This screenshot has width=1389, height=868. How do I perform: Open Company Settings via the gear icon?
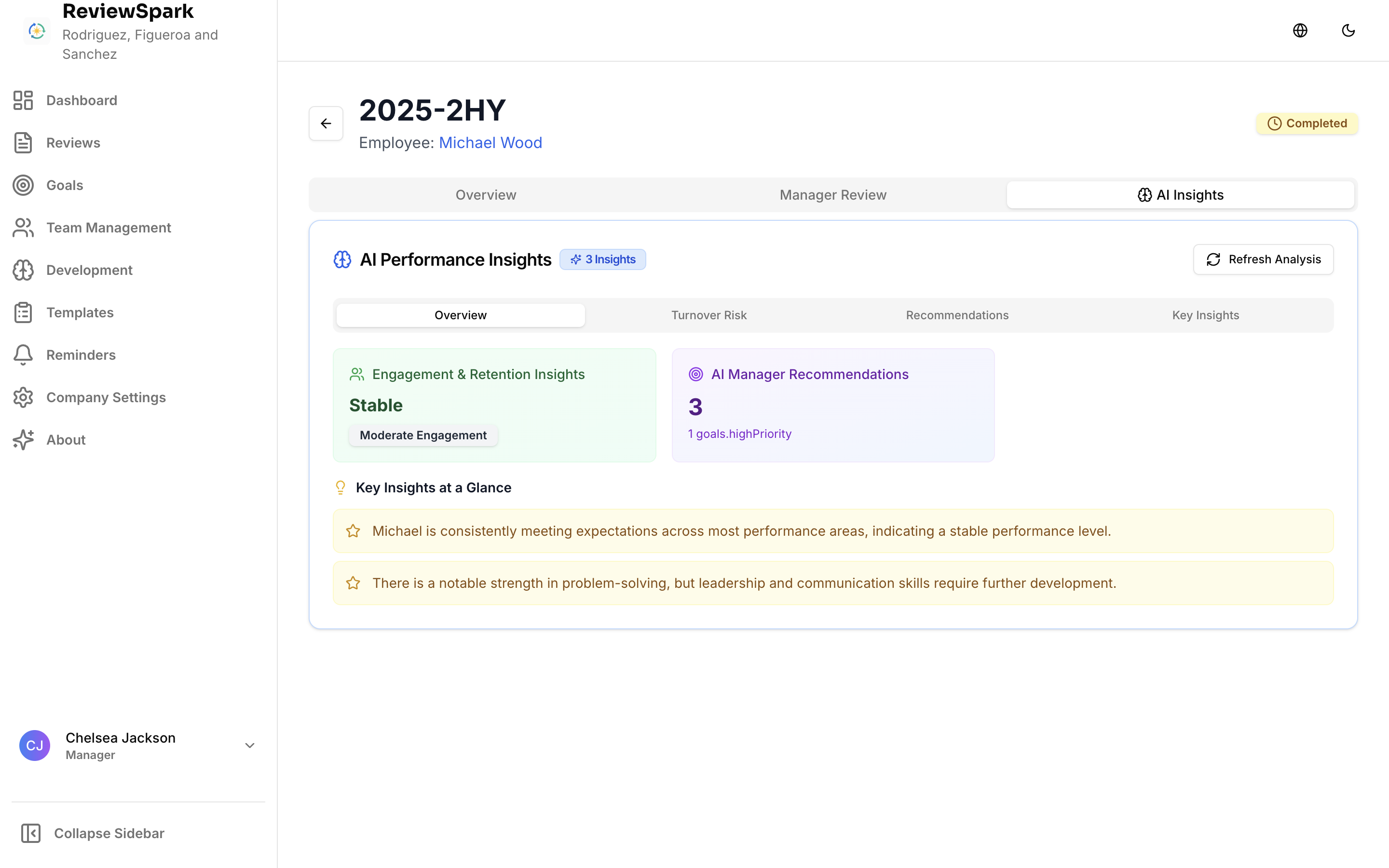pyautogui.click(x=23, y=397)
